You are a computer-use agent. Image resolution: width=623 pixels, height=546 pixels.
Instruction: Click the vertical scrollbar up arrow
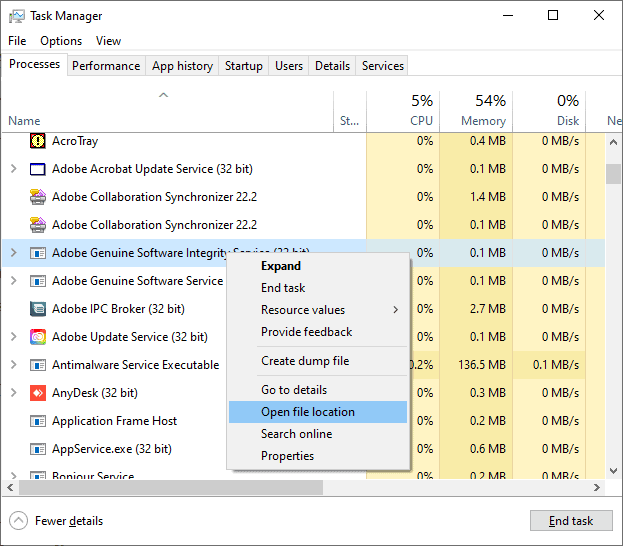pyautogui.click(x=613, y=142)
